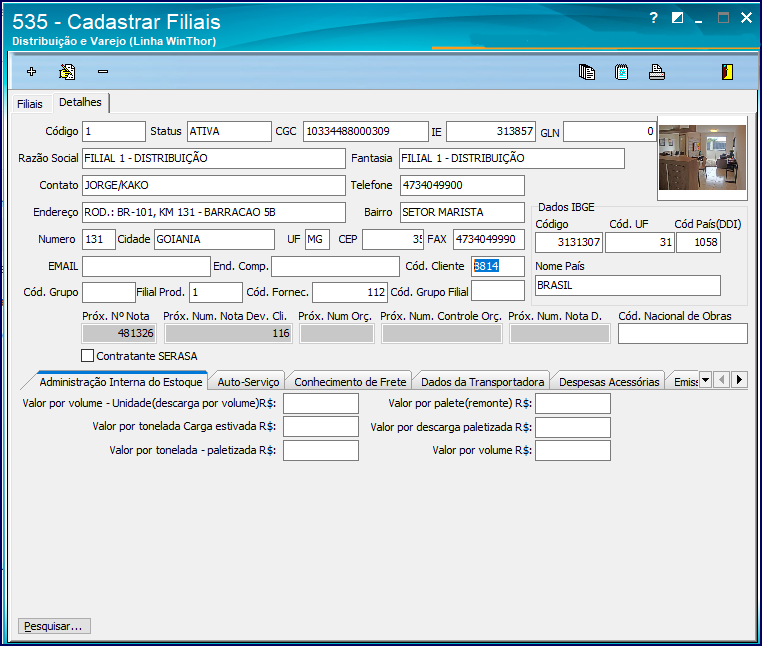
Task: Select the Dados da Transportadora tab
Action: pyautogui.click(x=482, y=382)
